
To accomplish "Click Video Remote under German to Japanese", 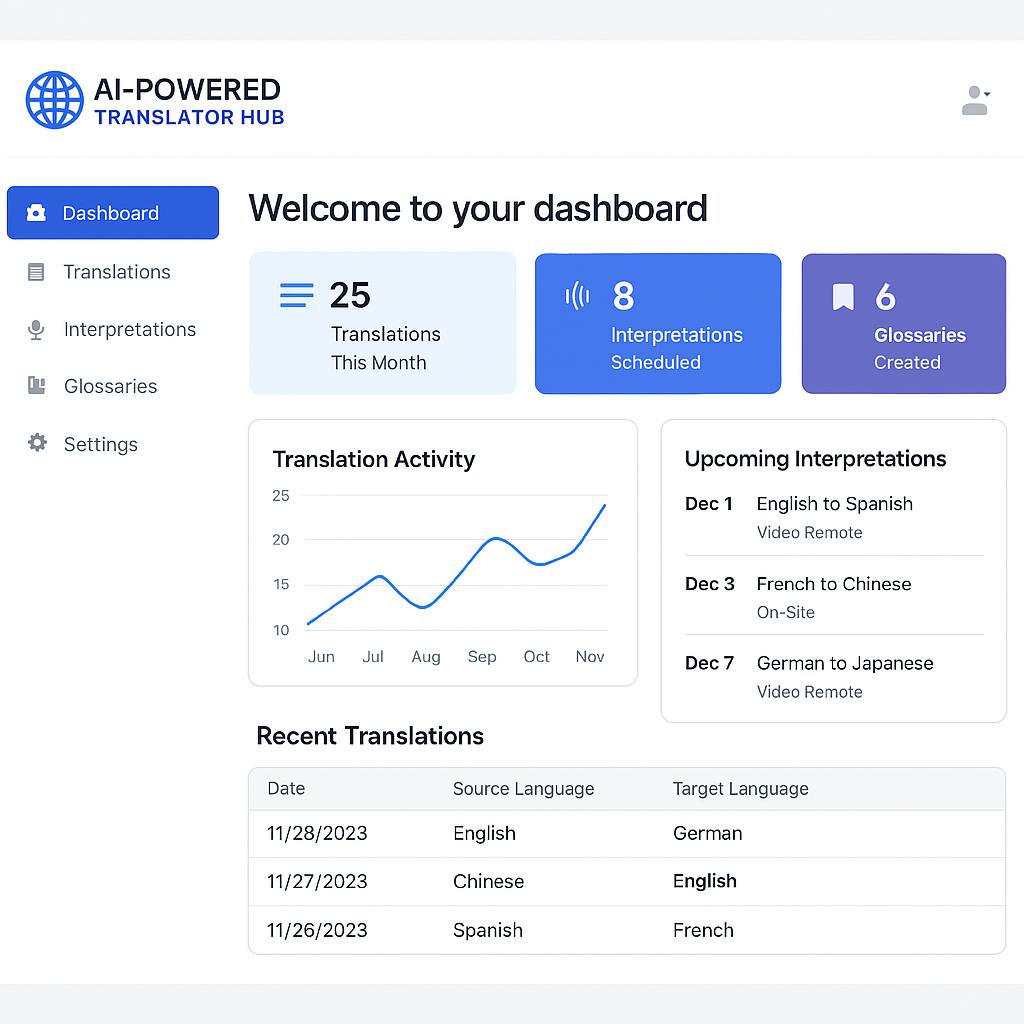I will pos(810,692).
